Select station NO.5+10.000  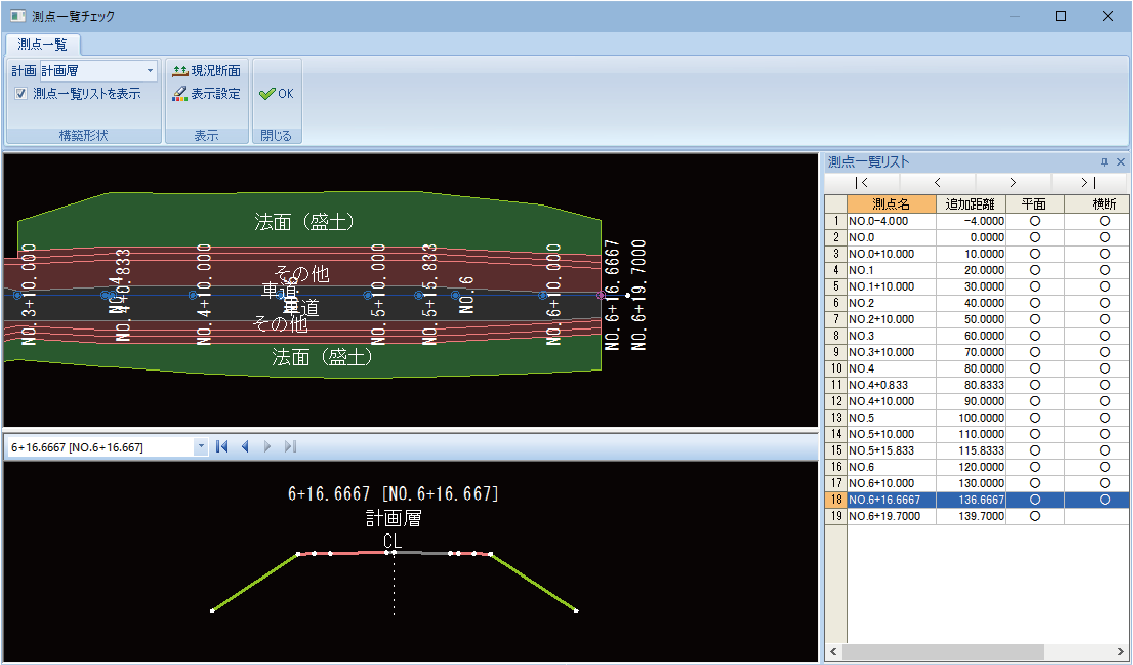(891, 434)
